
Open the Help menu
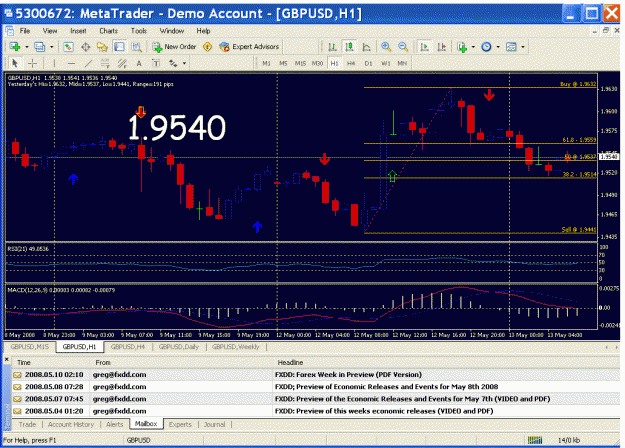coord(203,31)
